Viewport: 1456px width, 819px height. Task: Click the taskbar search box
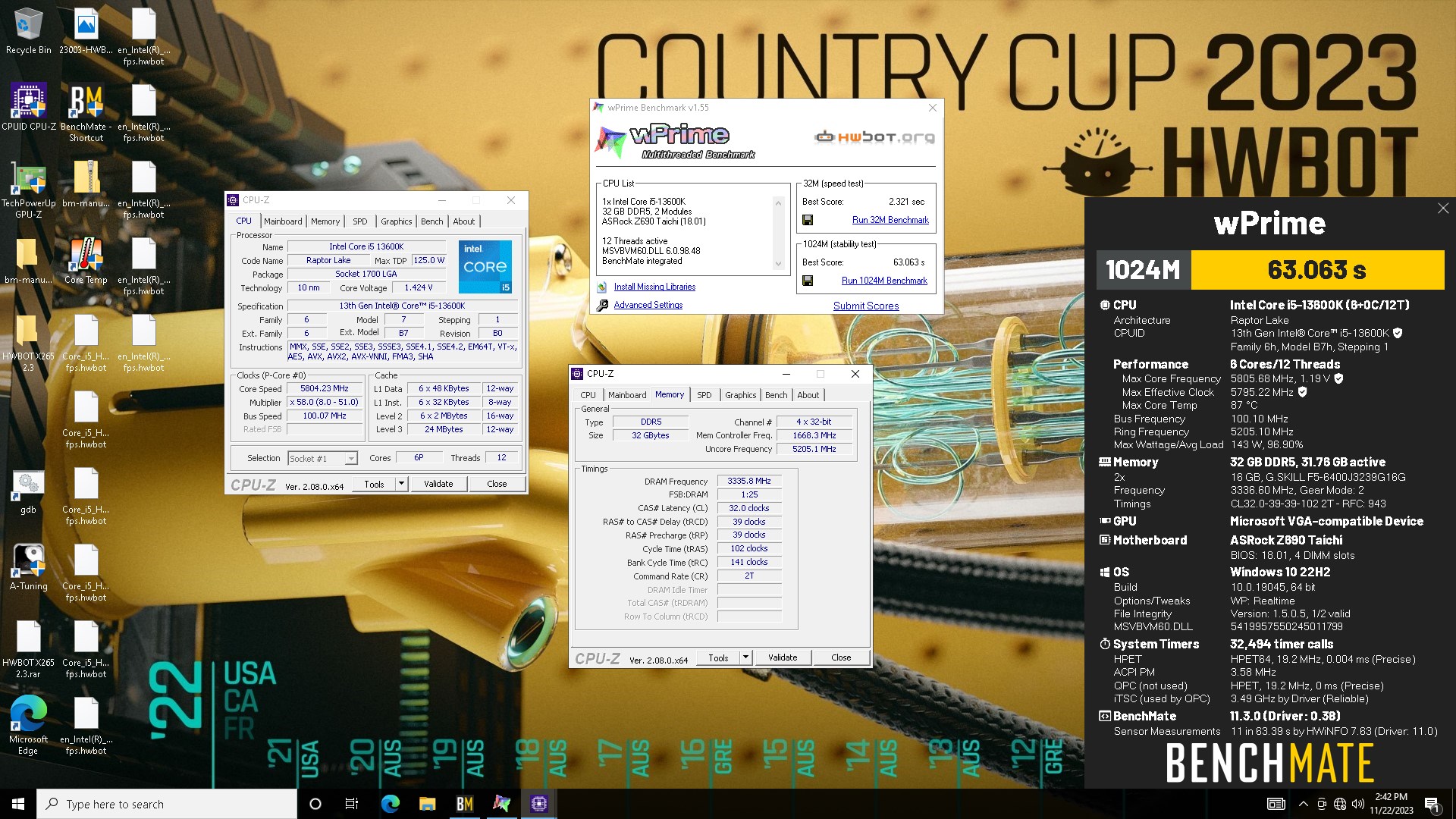tap(167, 804)
